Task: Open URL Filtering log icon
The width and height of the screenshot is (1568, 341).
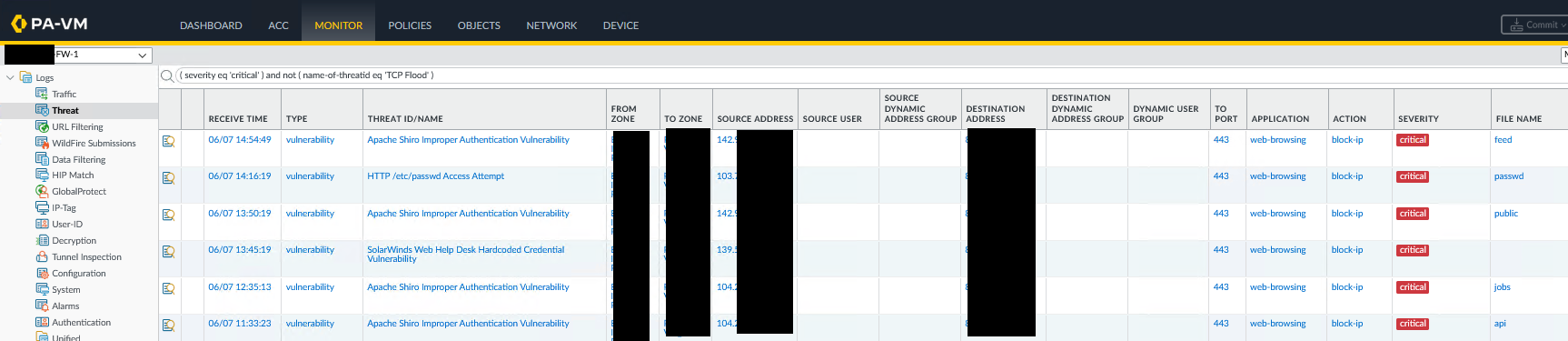Action: [41, 126]
